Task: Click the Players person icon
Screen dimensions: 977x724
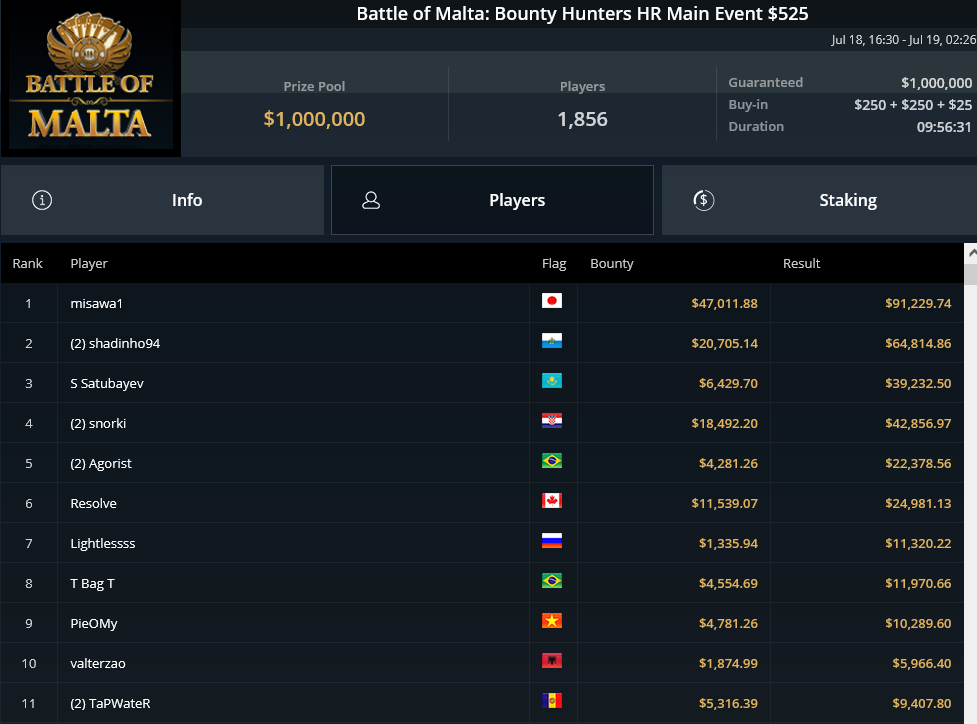Action: pyautogui.click(x=371, y=200)
